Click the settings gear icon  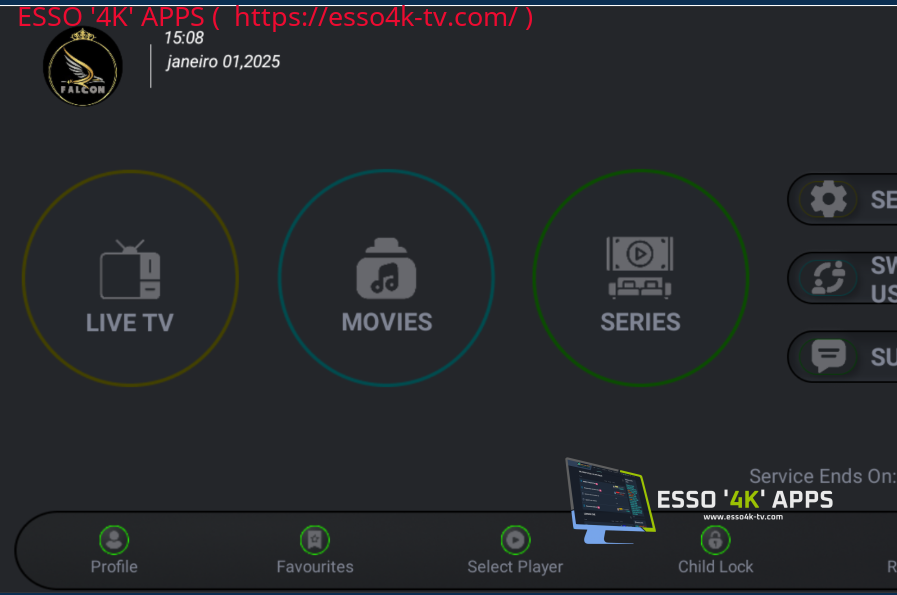pyautogui.click(x=828, y=199)
